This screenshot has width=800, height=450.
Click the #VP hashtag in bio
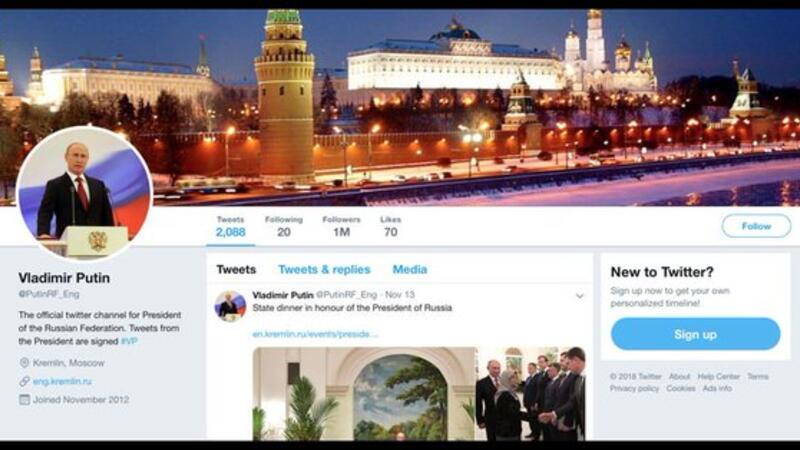pos(129,341)
